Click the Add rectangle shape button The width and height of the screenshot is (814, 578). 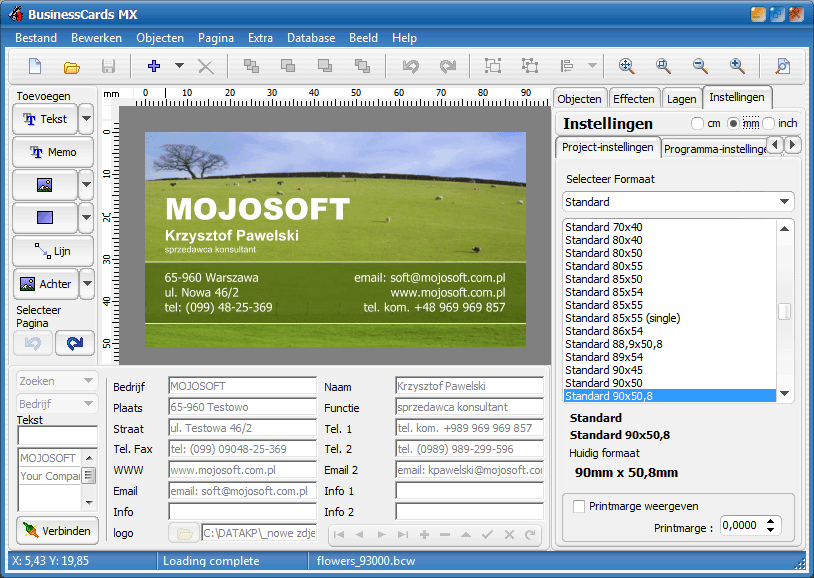point(45,218)
